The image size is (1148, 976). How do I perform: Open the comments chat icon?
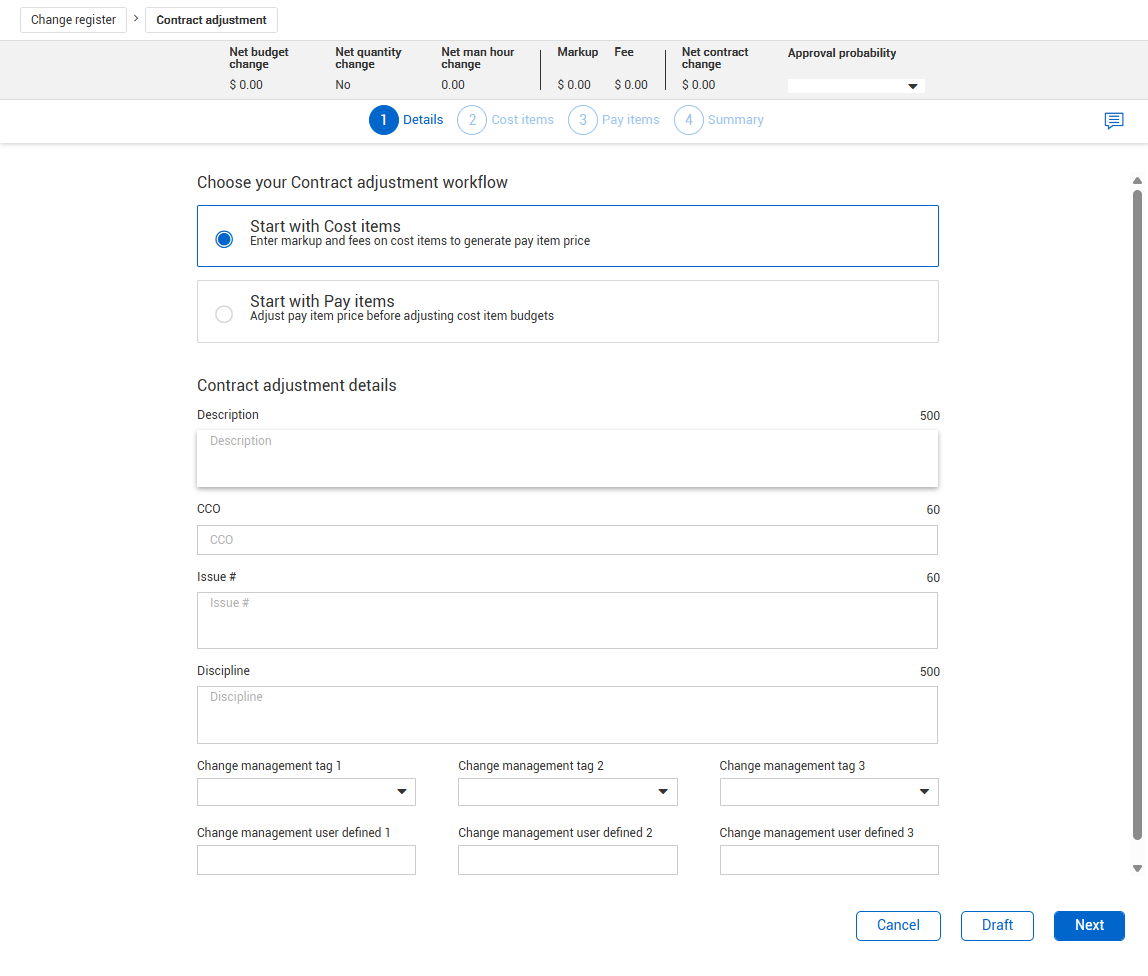tap(1113, 121)
